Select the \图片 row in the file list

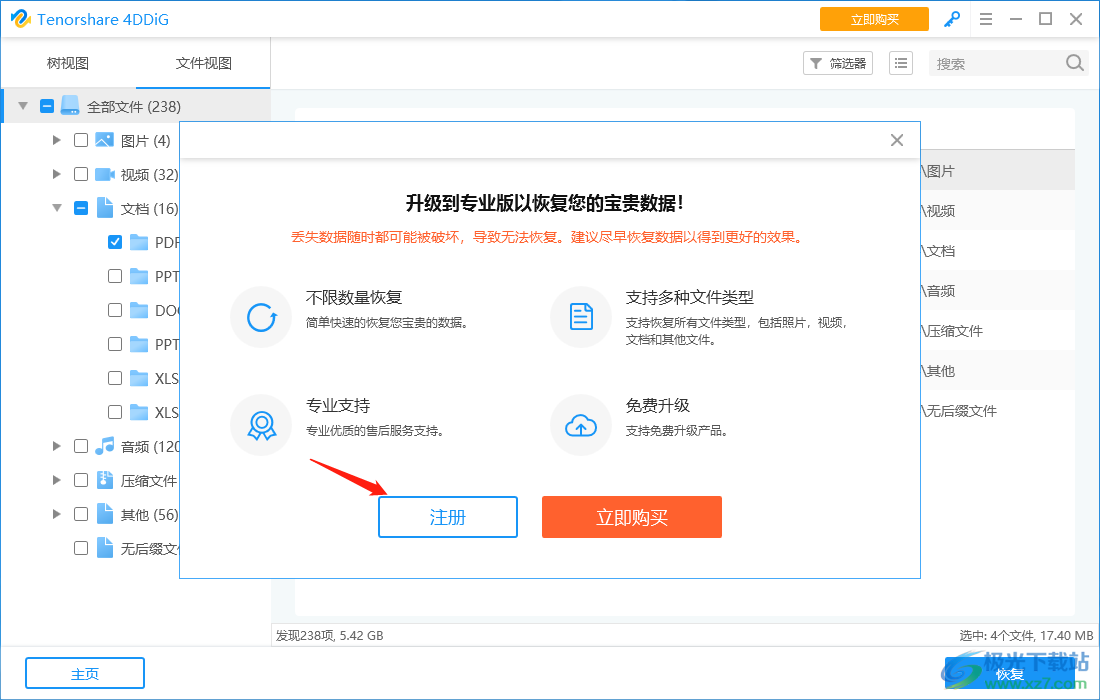(x=997, y=170)
